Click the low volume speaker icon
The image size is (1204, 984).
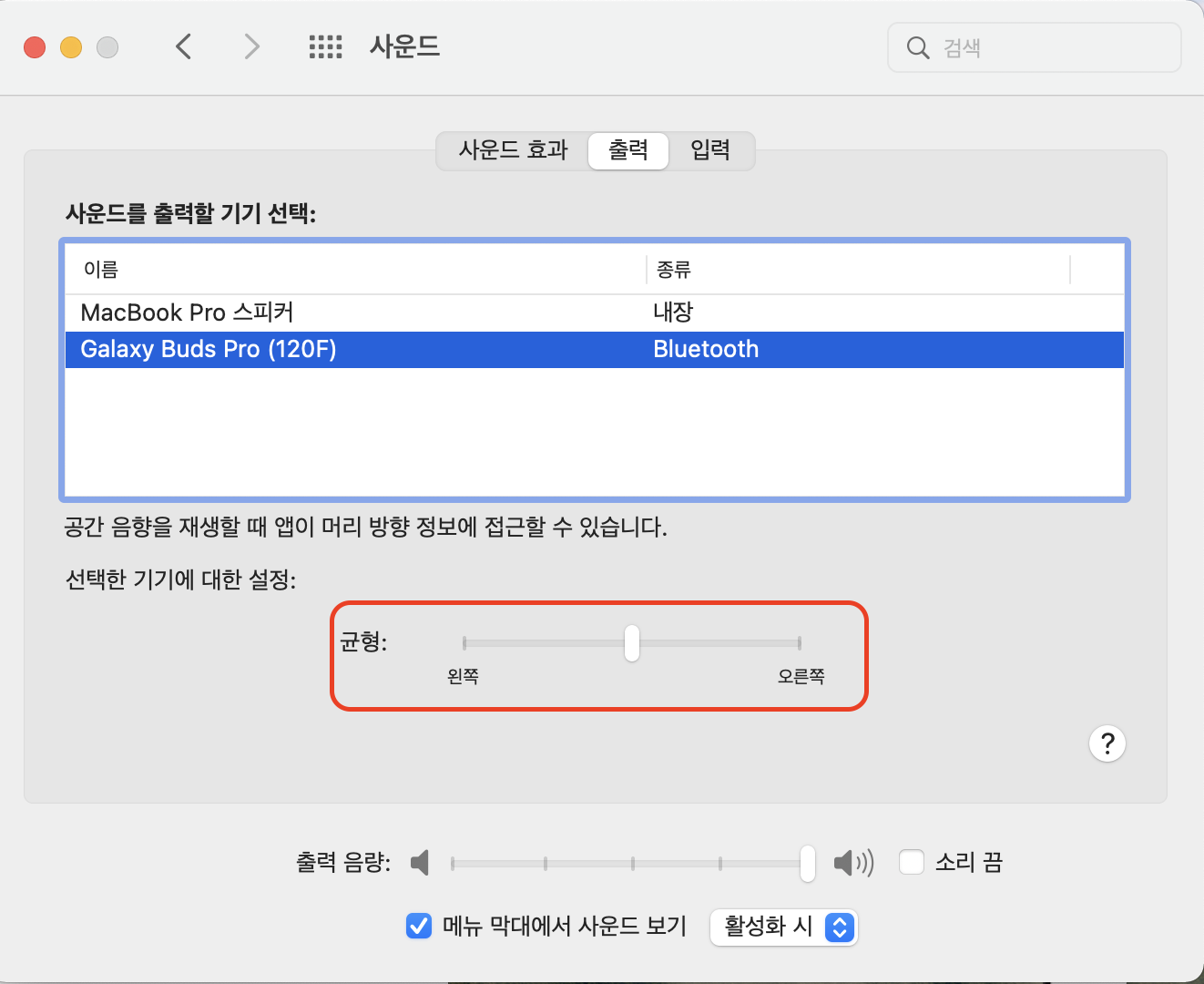(420, 862)
